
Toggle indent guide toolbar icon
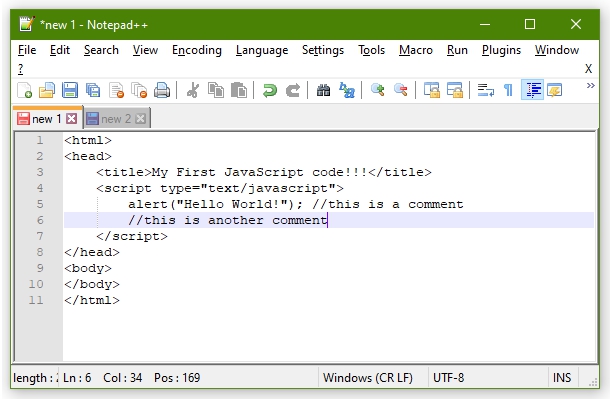[533, 90]
